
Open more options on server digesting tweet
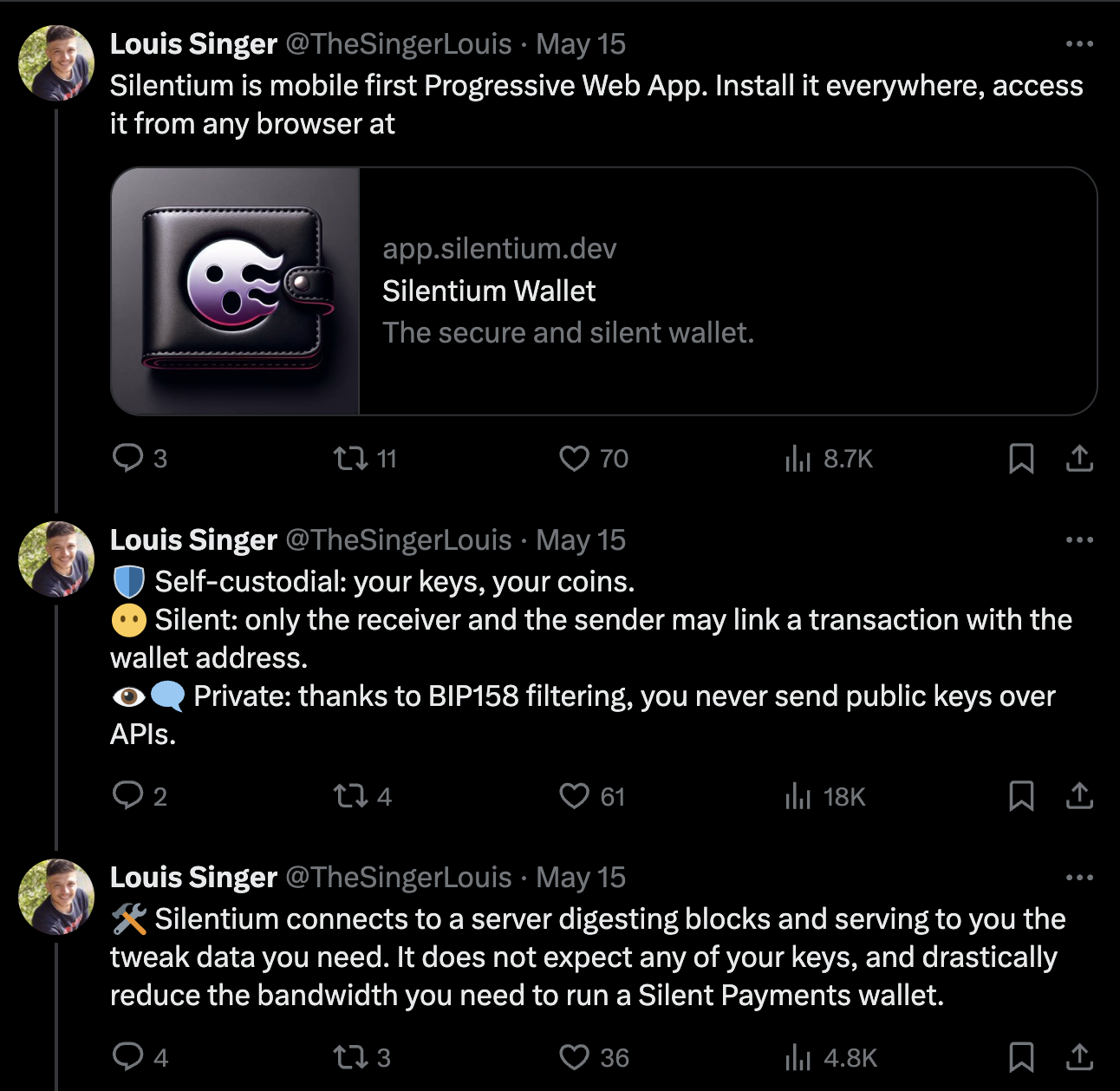click(1079, 878)
